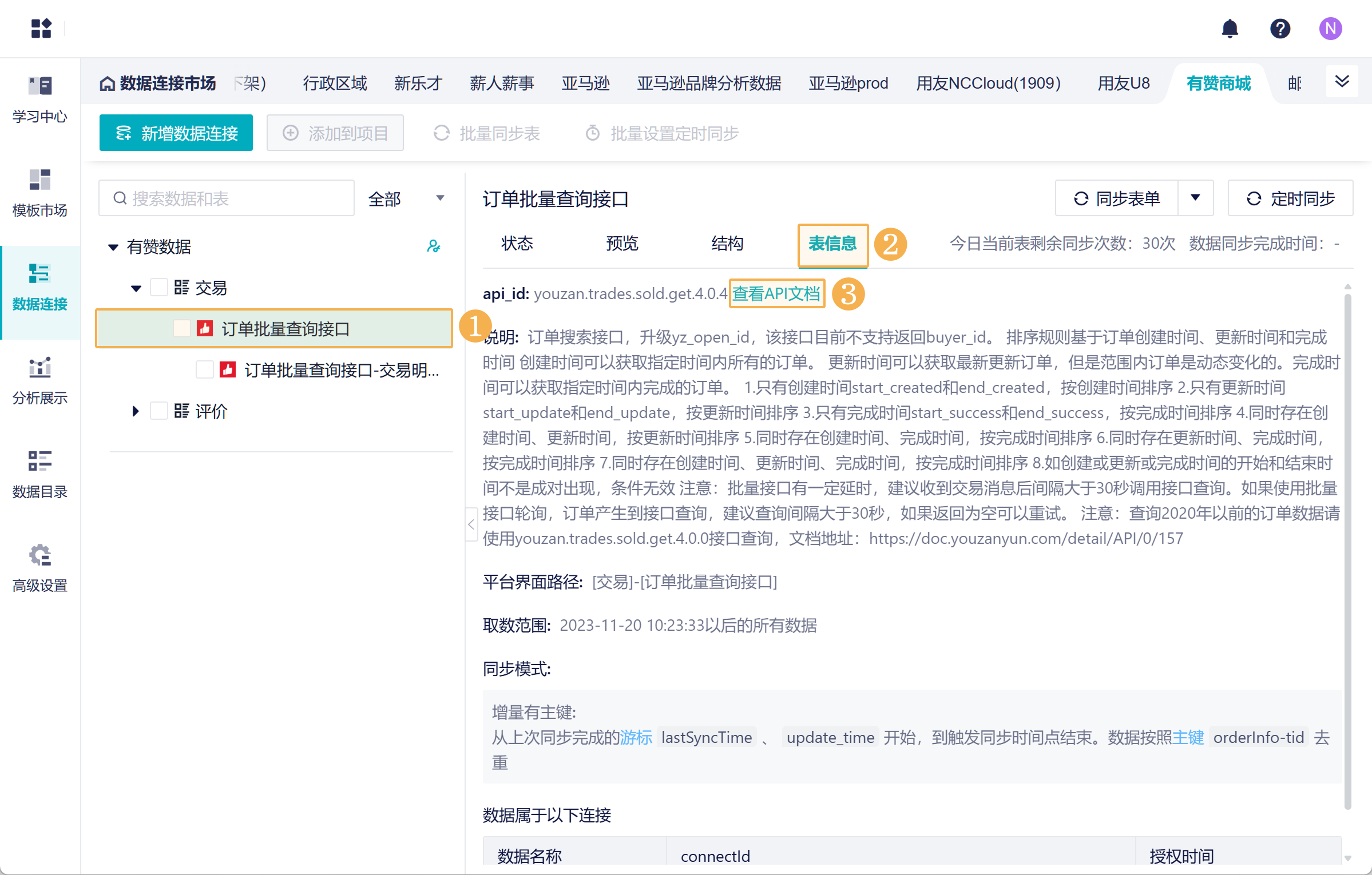Check the 评价 folder checkbox
The height and width of the screenshot is (875, 1372).
(158, 411)
